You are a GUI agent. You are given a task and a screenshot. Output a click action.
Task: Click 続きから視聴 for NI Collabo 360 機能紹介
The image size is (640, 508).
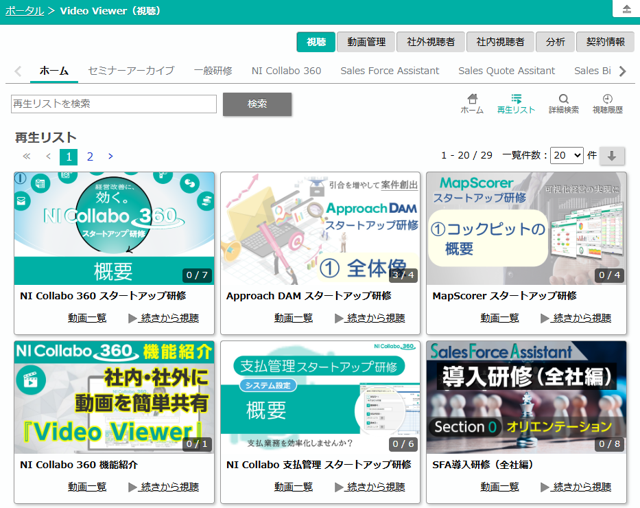point(169,487)
